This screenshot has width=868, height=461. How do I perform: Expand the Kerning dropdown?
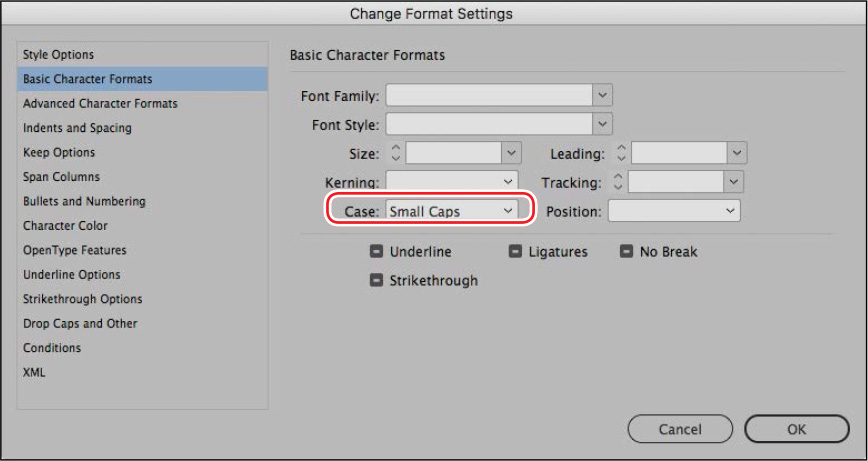pyautogui.click(x=452, y=182)
